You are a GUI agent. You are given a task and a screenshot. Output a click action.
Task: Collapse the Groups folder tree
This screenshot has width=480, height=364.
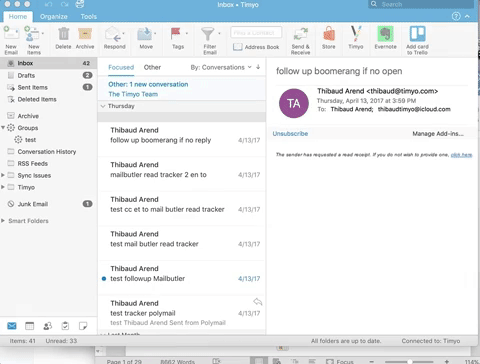(x=3, y=128)
